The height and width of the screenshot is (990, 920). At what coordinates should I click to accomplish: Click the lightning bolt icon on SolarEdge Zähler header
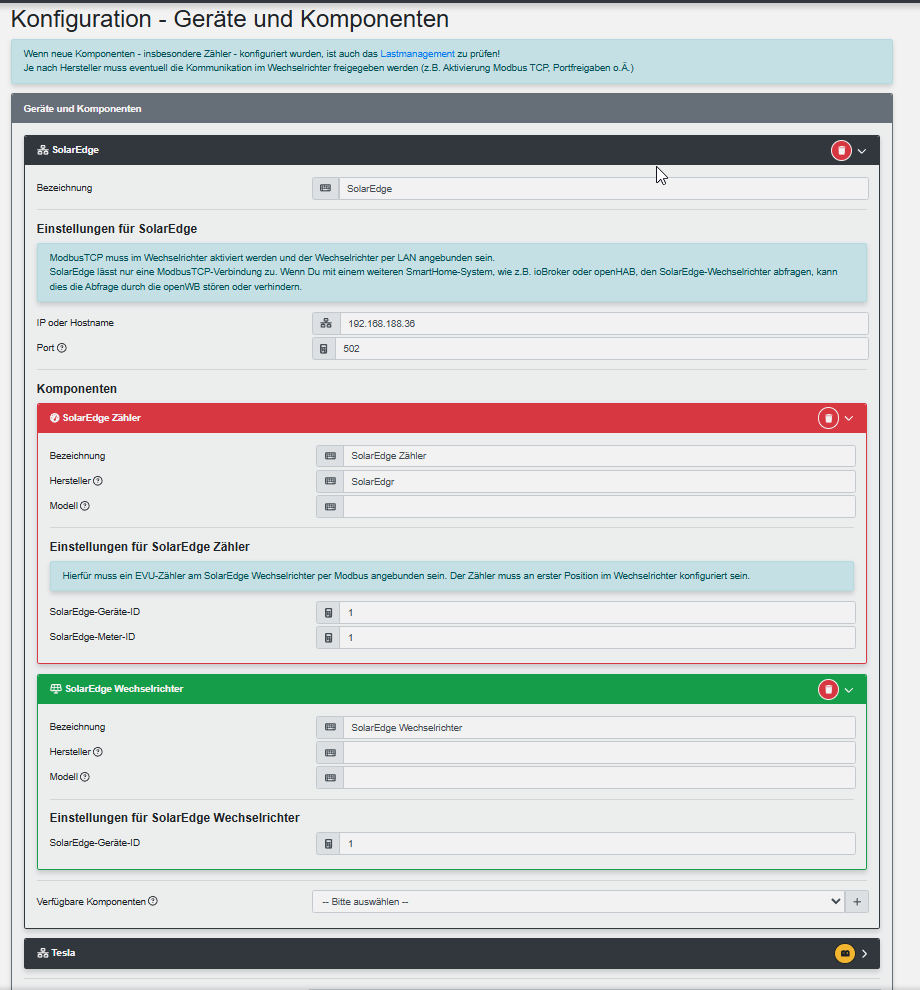[54, 418]
